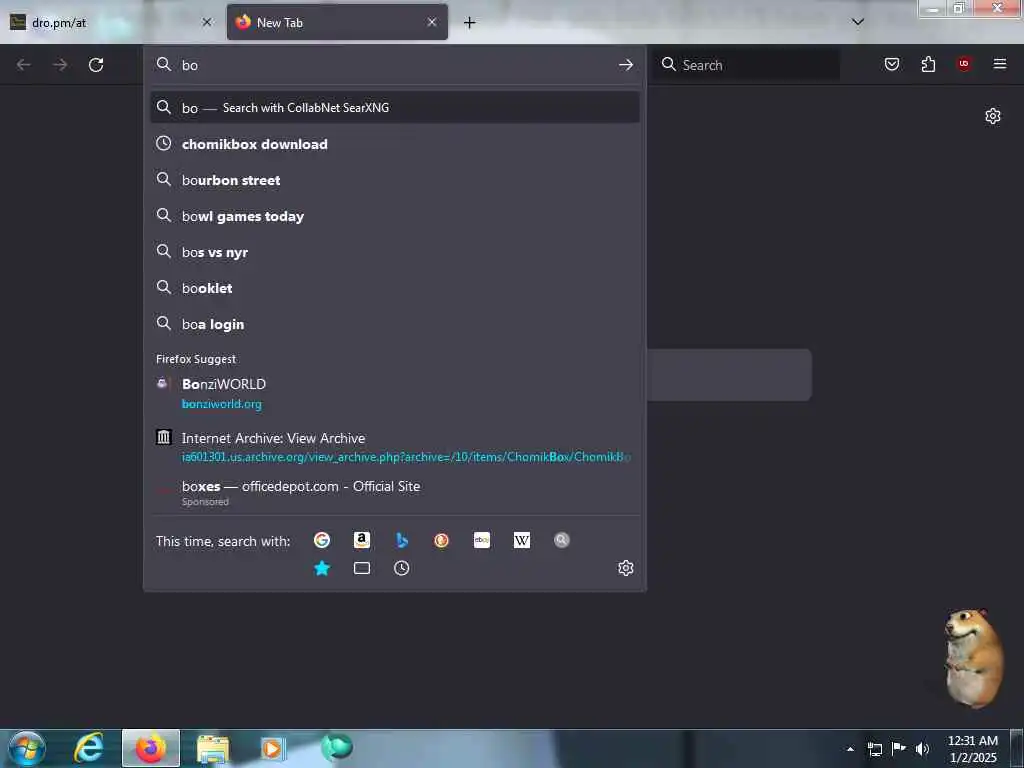The image size is (1024, 768).
Task: Click the hamster desktop mascot
Action: coord(973,658)
